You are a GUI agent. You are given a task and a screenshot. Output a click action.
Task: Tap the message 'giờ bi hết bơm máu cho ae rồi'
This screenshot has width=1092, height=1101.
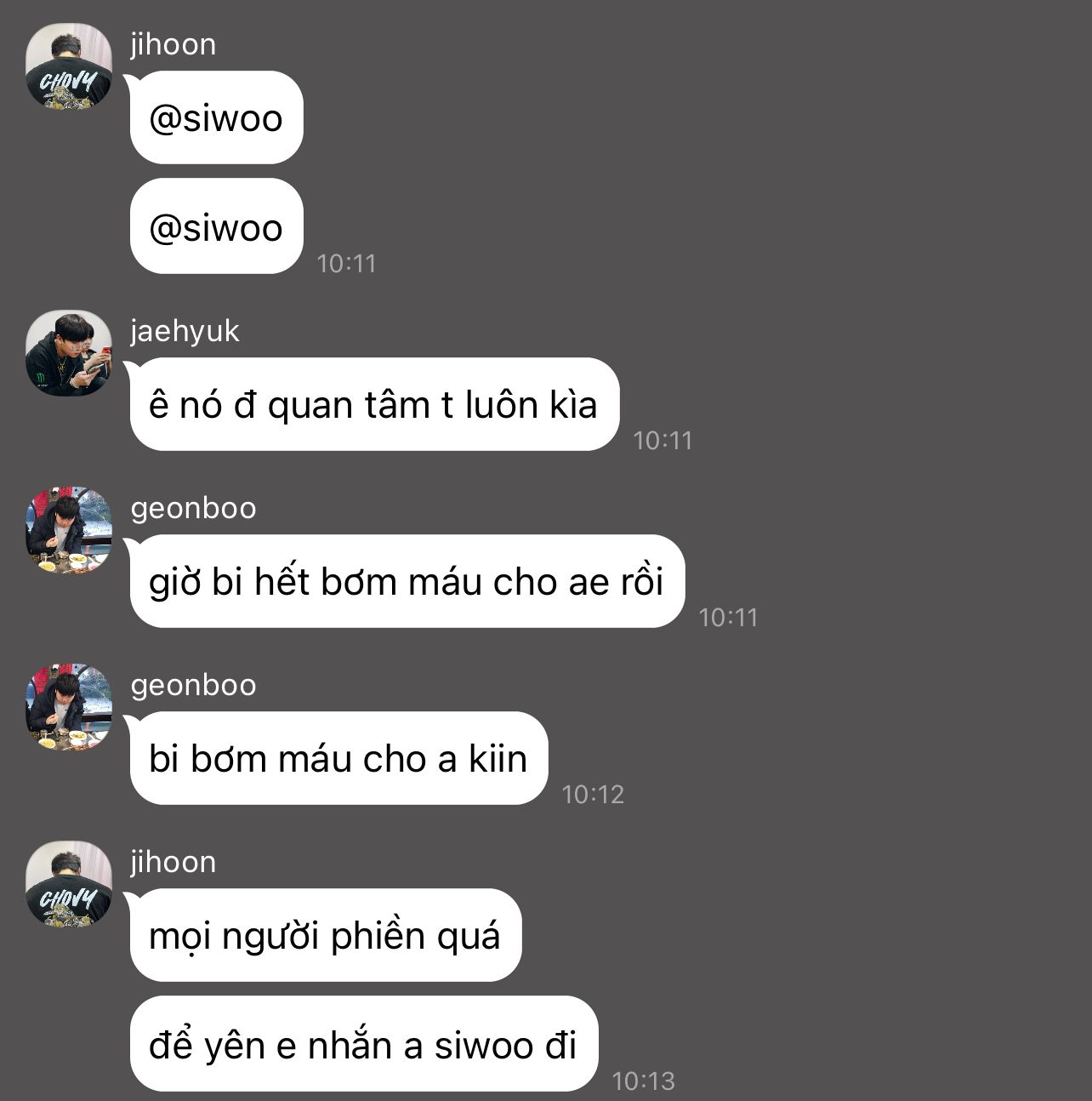[x=407, y=581]
